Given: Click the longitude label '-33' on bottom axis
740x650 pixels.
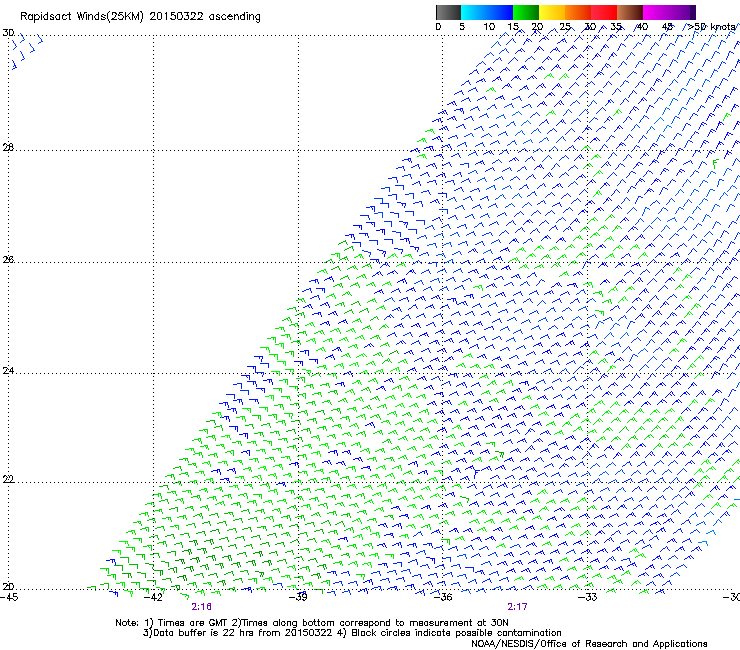Looking at the screenshot, I should (588, 597).
